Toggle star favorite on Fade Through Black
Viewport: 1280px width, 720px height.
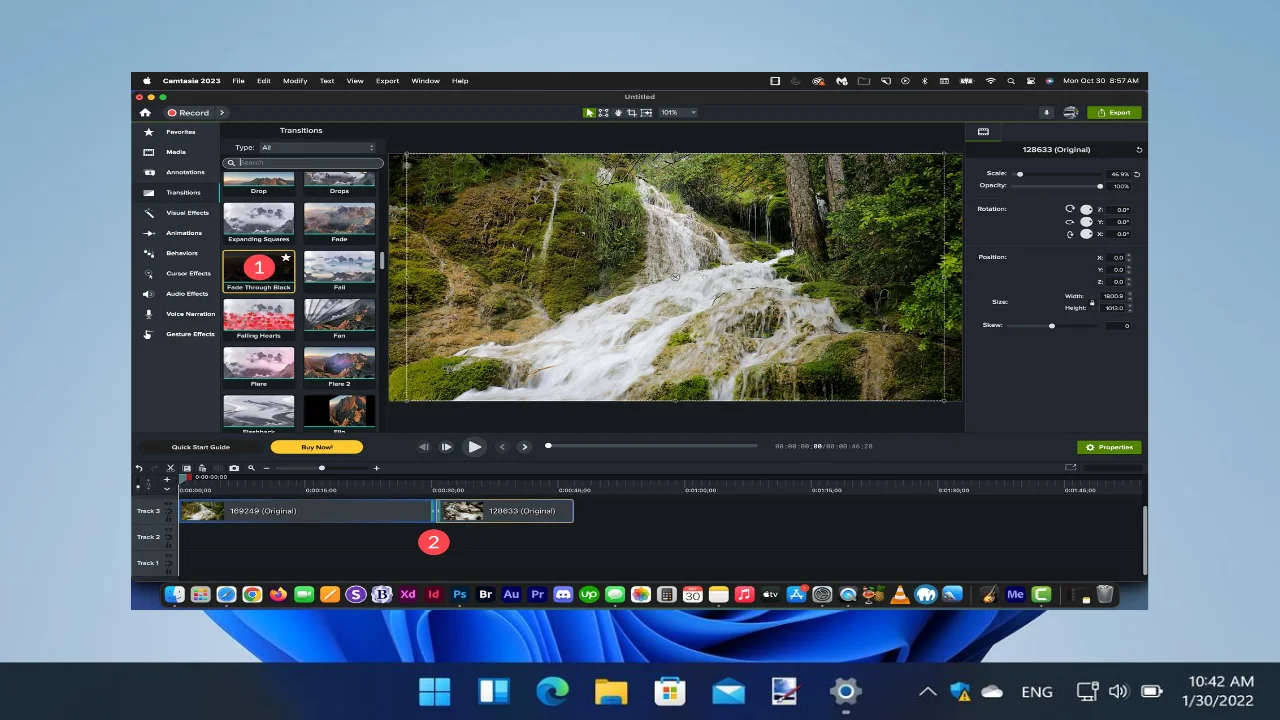(x=286, y=258)
